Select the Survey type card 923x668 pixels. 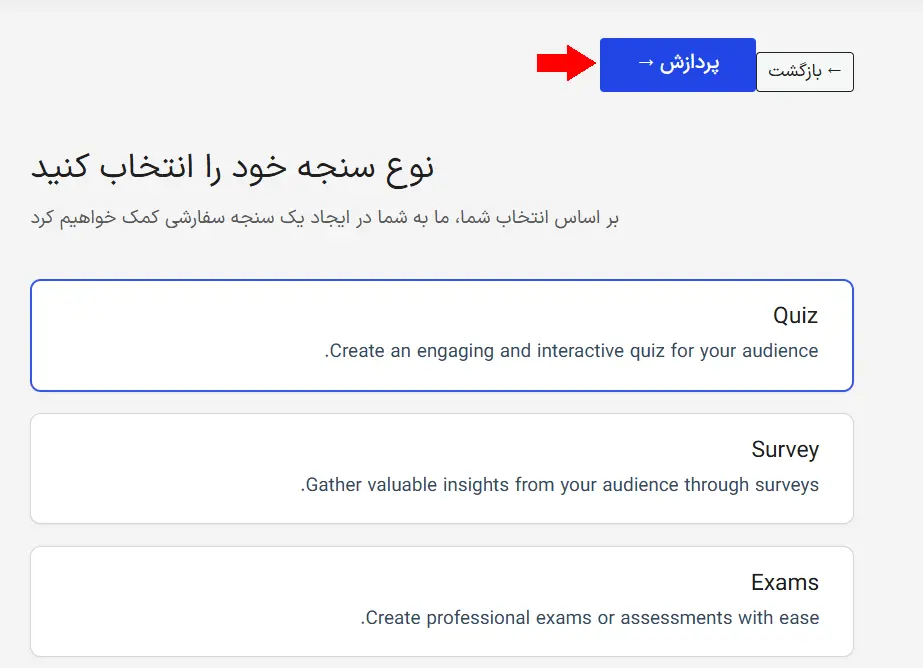442,468
